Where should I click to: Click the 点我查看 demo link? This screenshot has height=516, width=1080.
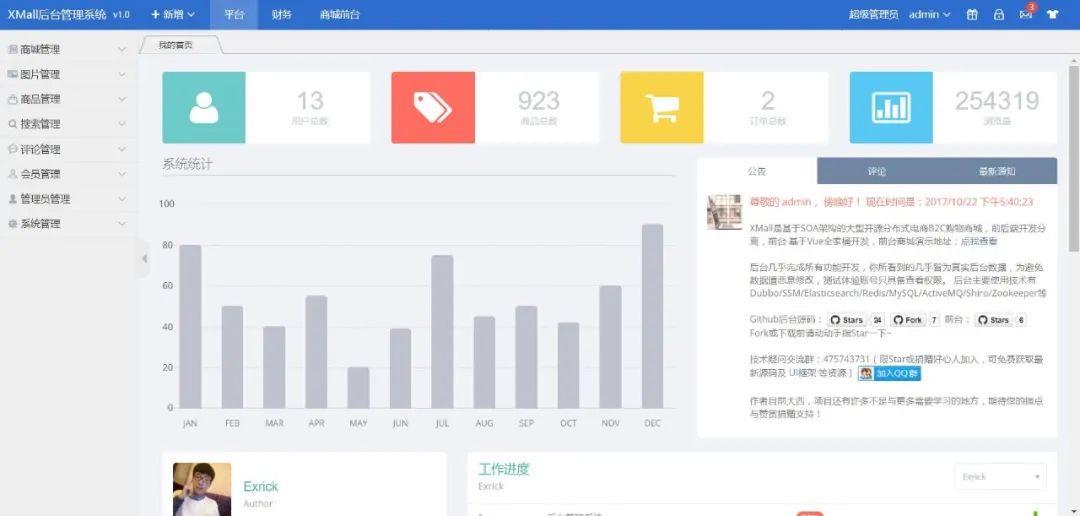pos(980,242)
